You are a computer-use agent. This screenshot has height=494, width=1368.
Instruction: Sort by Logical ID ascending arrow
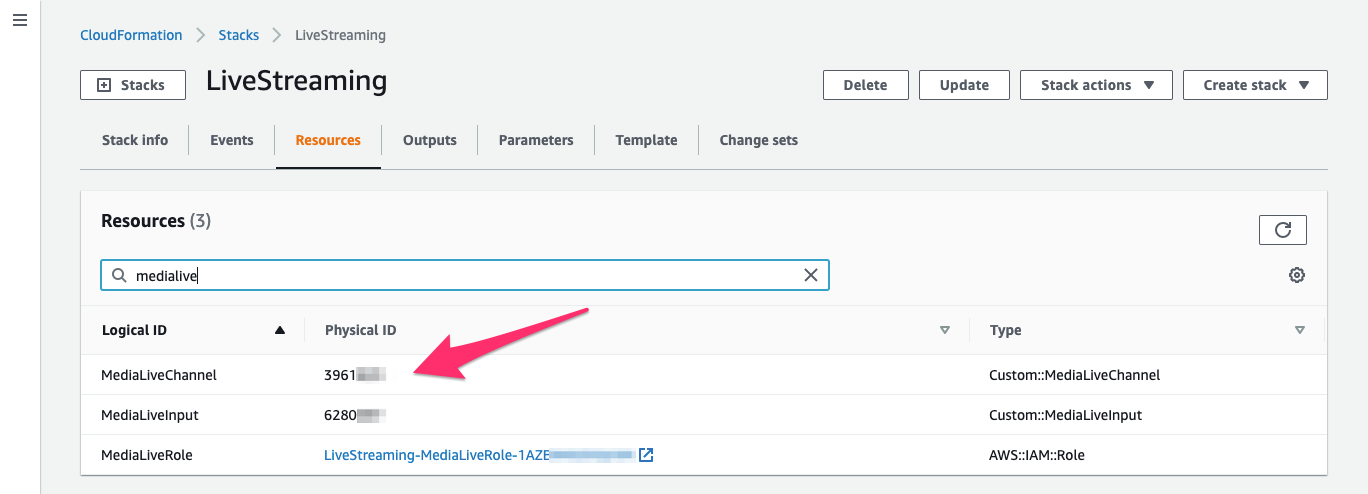coord(280,330)
